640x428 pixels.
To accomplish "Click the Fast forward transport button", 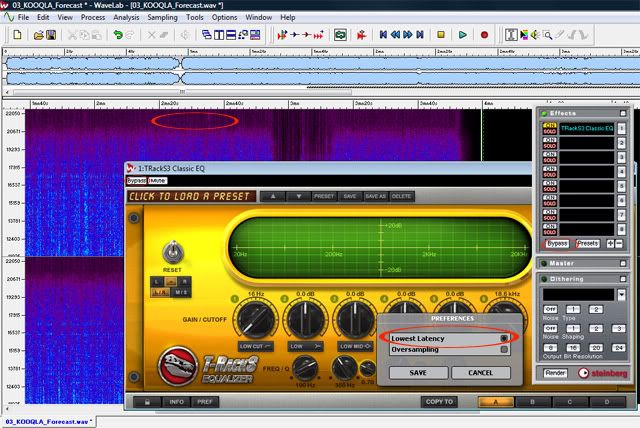I will (407, 35).
